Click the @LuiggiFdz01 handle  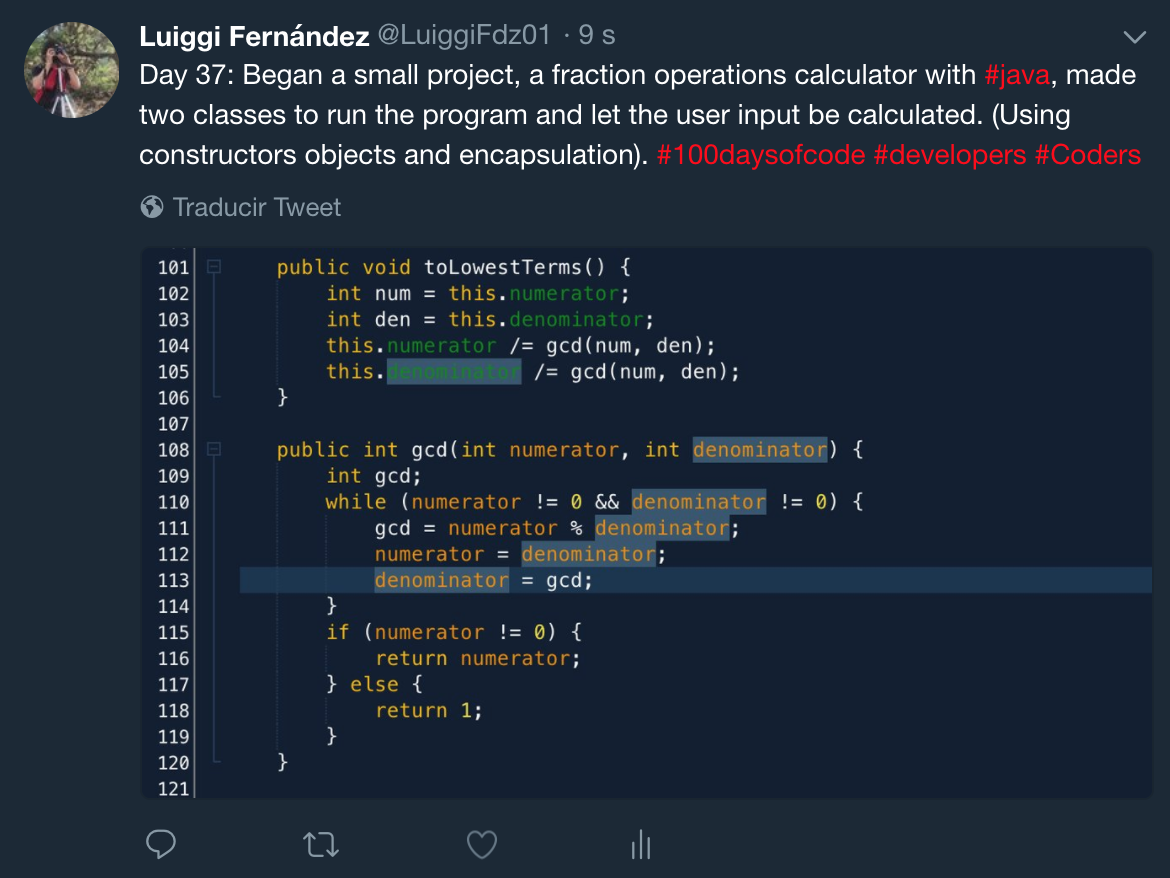pyautogui.click(x=463, y=34)
